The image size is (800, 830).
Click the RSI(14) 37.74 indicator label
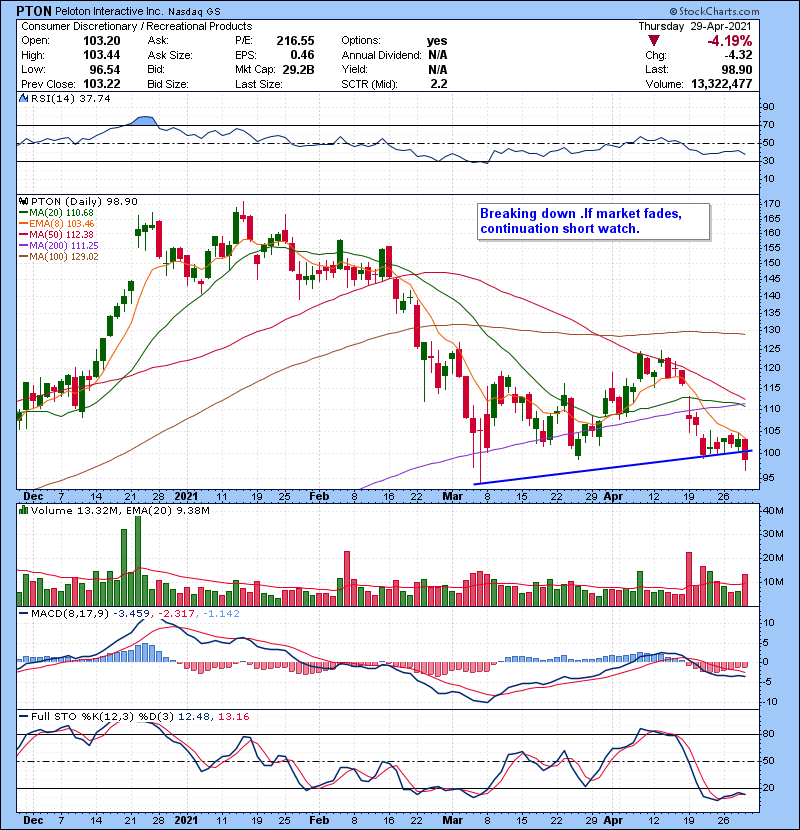[70, 98]
